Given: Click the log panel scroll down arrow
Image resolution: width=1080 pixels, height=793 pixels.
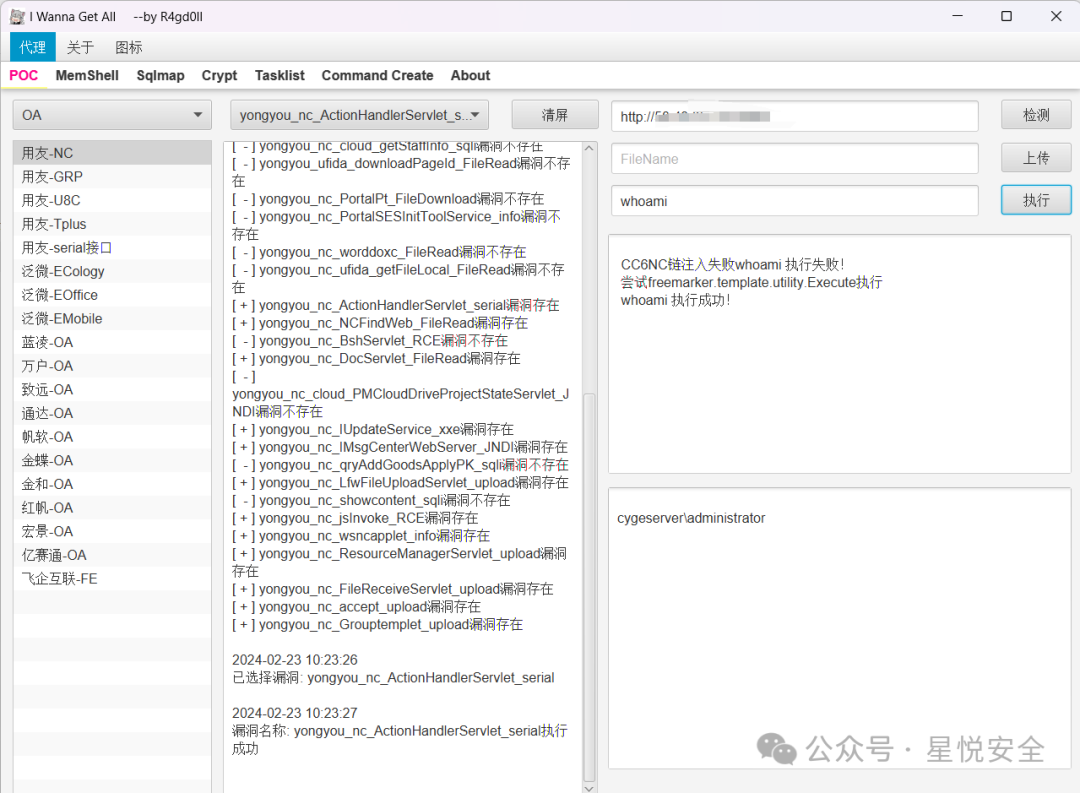Looking at the screenshot, I should (589, 787).
